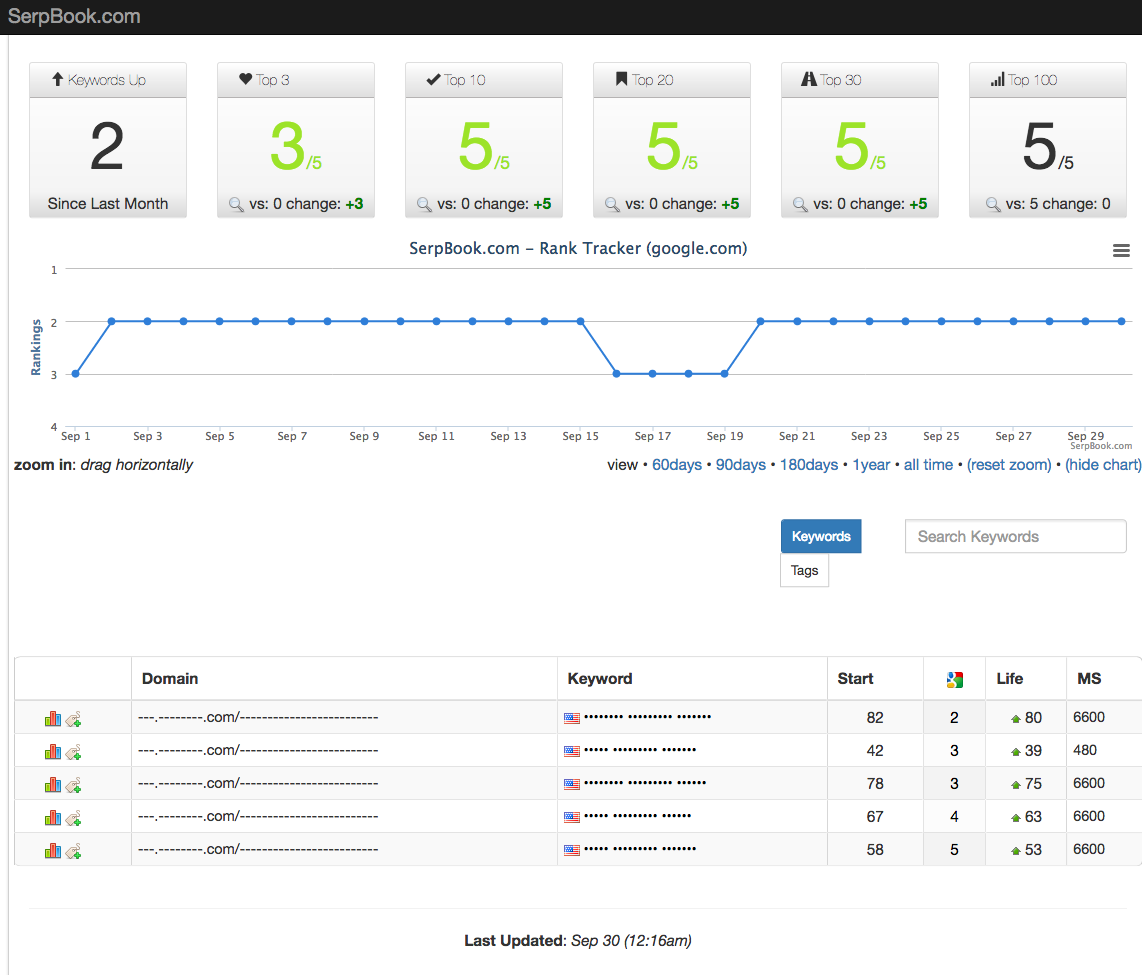Click US flag in row with Start 58
The height and width of the screenshot is (975, 1142).
[572, 850]
